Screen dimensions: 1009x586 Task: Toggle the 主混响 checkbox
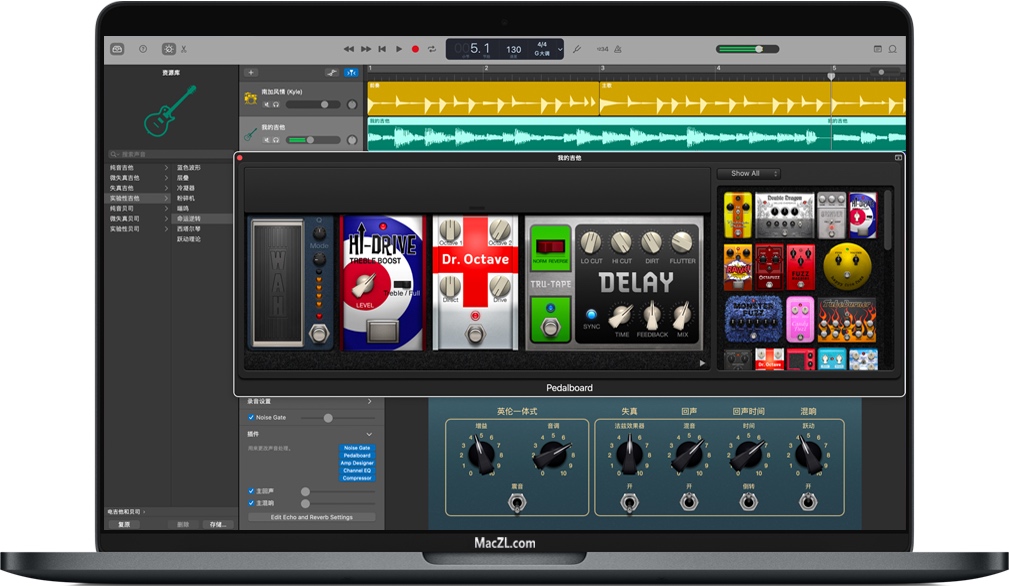(251, 502)
